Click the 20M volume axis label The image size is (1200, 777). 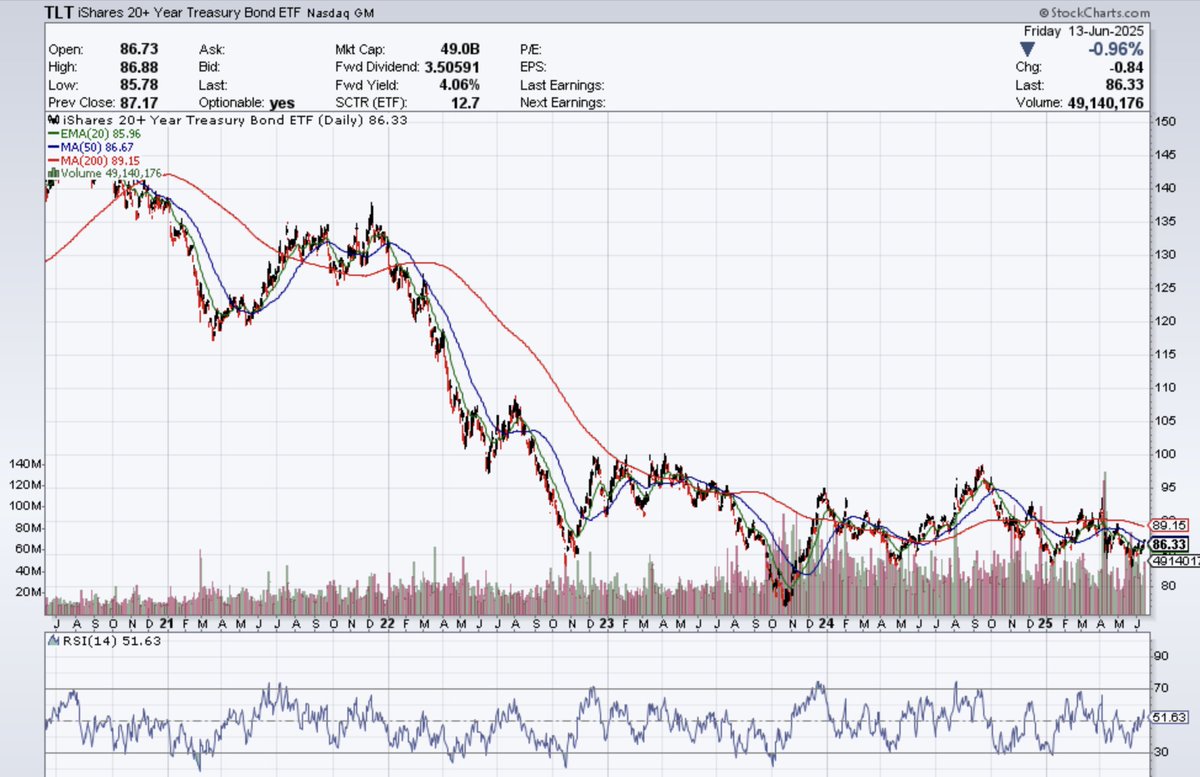pos(29,593)
